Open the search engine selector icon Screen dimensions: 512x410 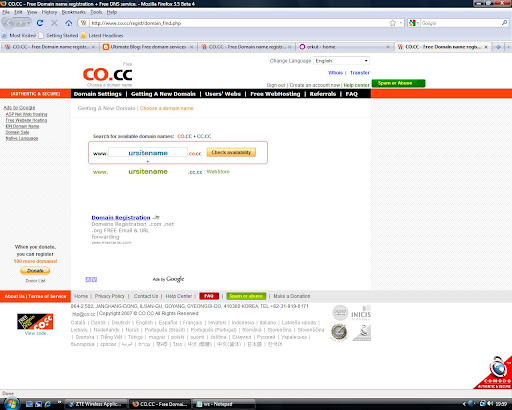[413, 23]
